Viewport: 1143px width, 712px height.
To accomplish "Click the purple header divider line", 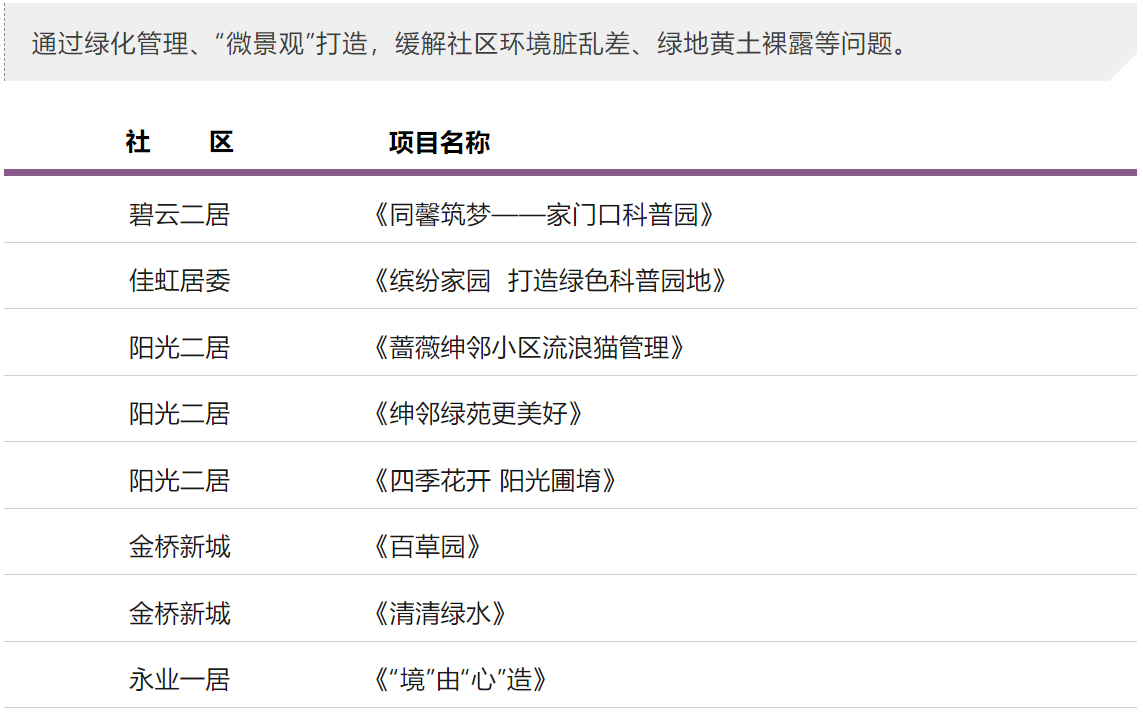I will point(570,173).
